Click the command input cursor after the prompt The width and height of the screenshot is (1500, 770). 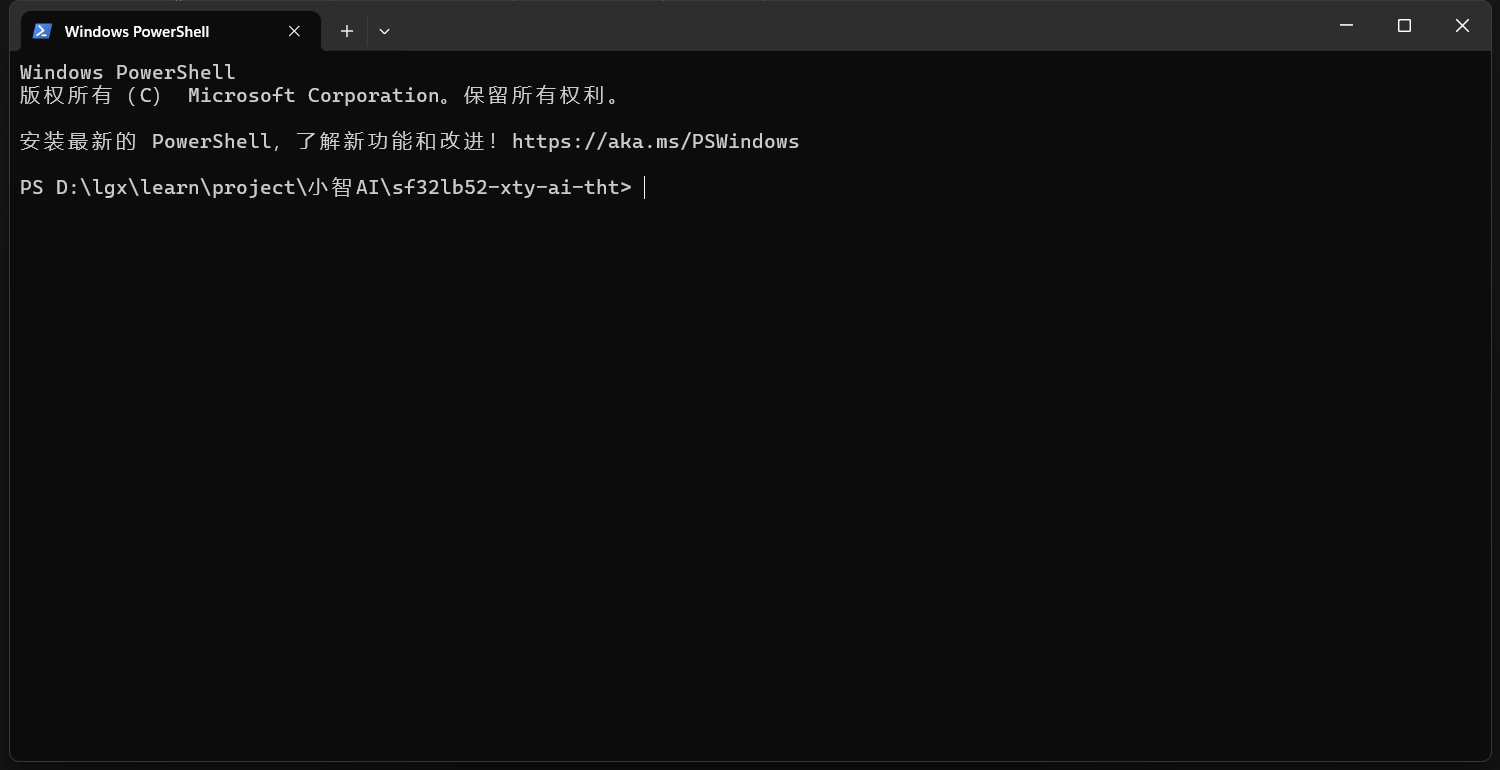click(645, 187)
